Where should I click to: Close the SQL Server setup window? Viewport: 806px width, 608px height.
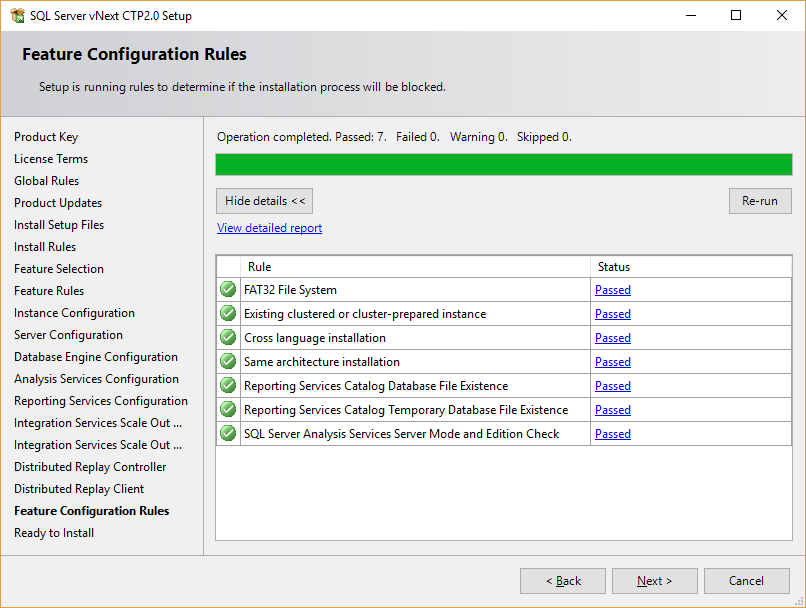[x=782, y=15]
